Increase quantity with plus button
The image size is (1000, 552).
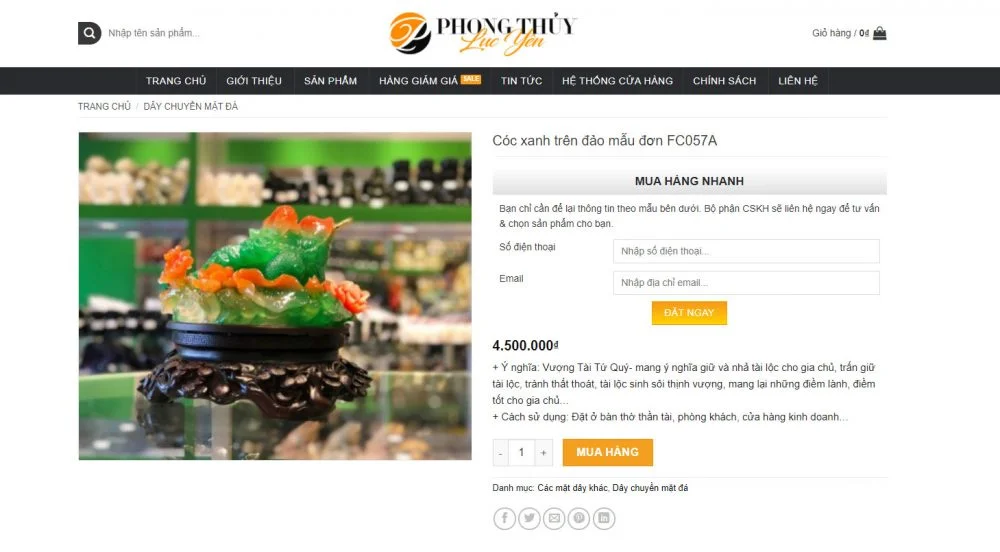(x=543, y=453)
